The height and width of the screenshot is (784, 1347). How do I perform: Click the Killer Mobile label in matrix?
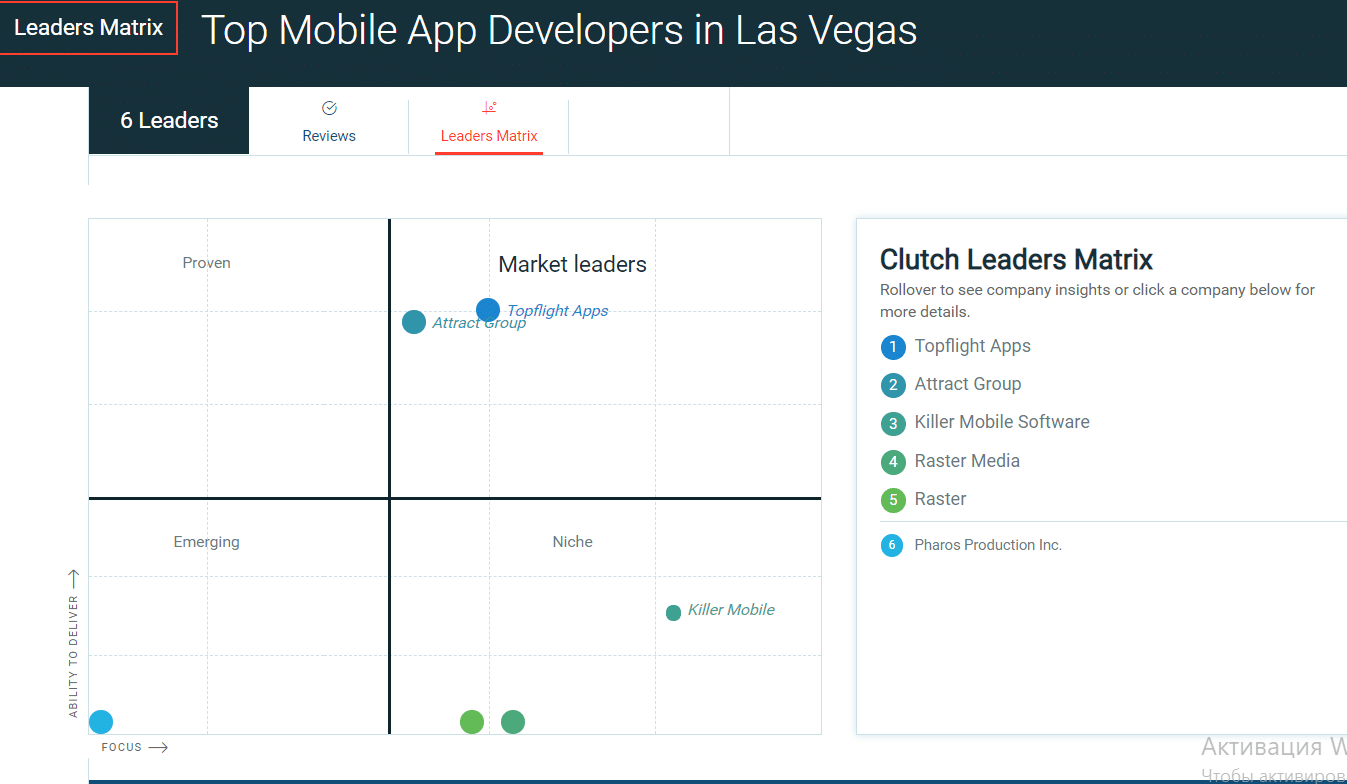pos(731,610)
